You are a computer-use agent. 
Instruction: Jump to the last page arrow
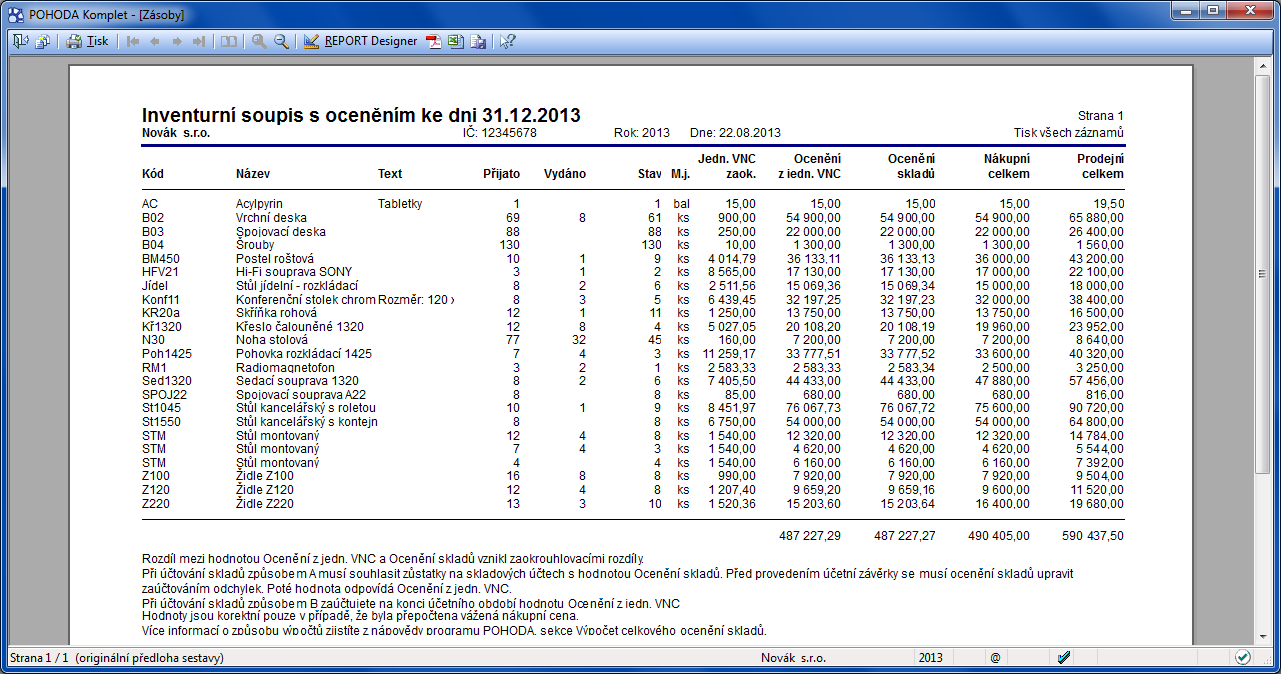pos(199,41)
